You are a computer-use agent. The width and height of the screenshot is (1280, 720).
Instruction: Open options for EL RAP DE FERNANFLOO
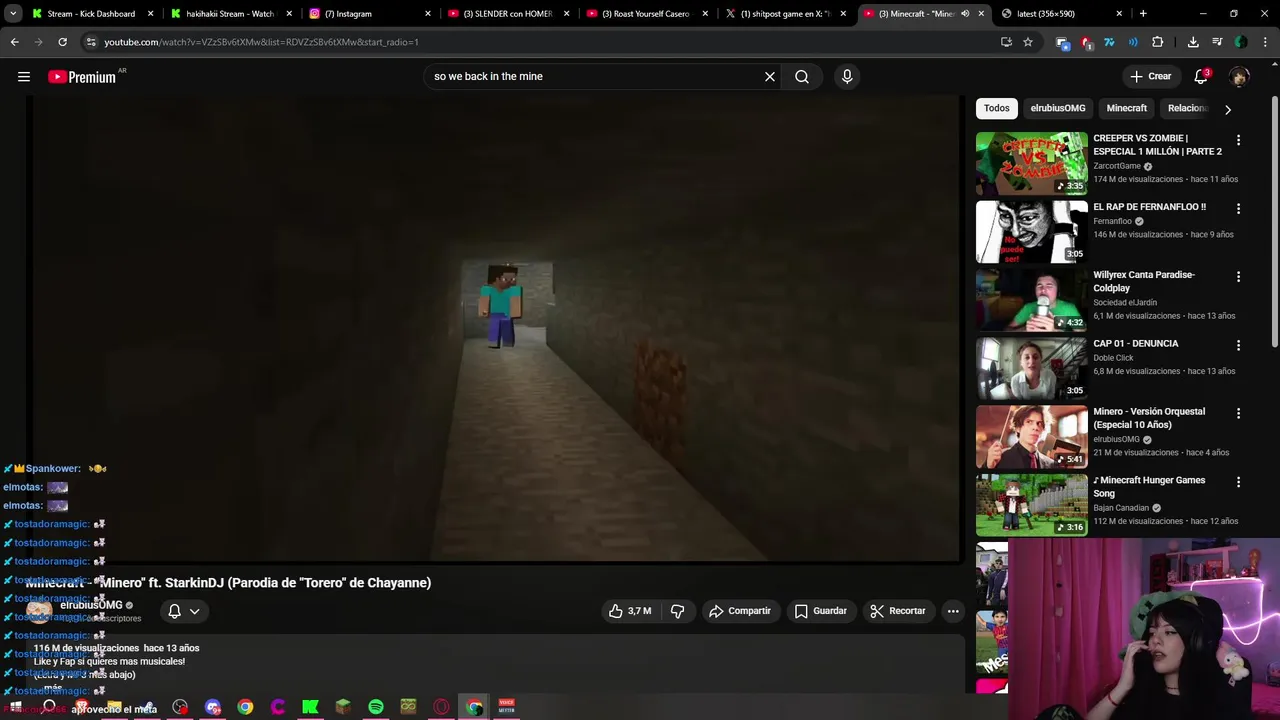[x=1238, y=209]
